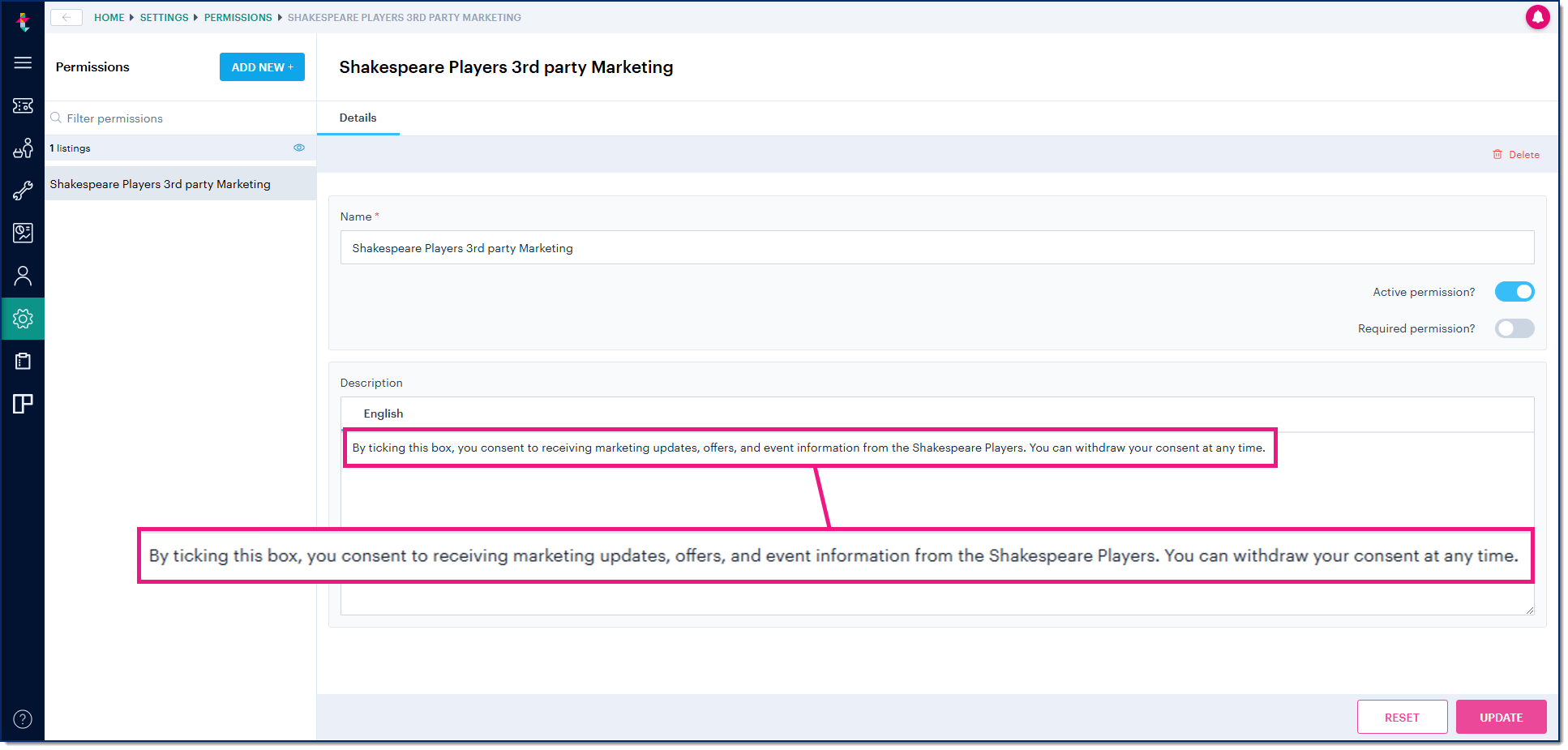This screenshot has width=1568, height=750.
Task: Click the RESET button
Action: click(1402, 717)
